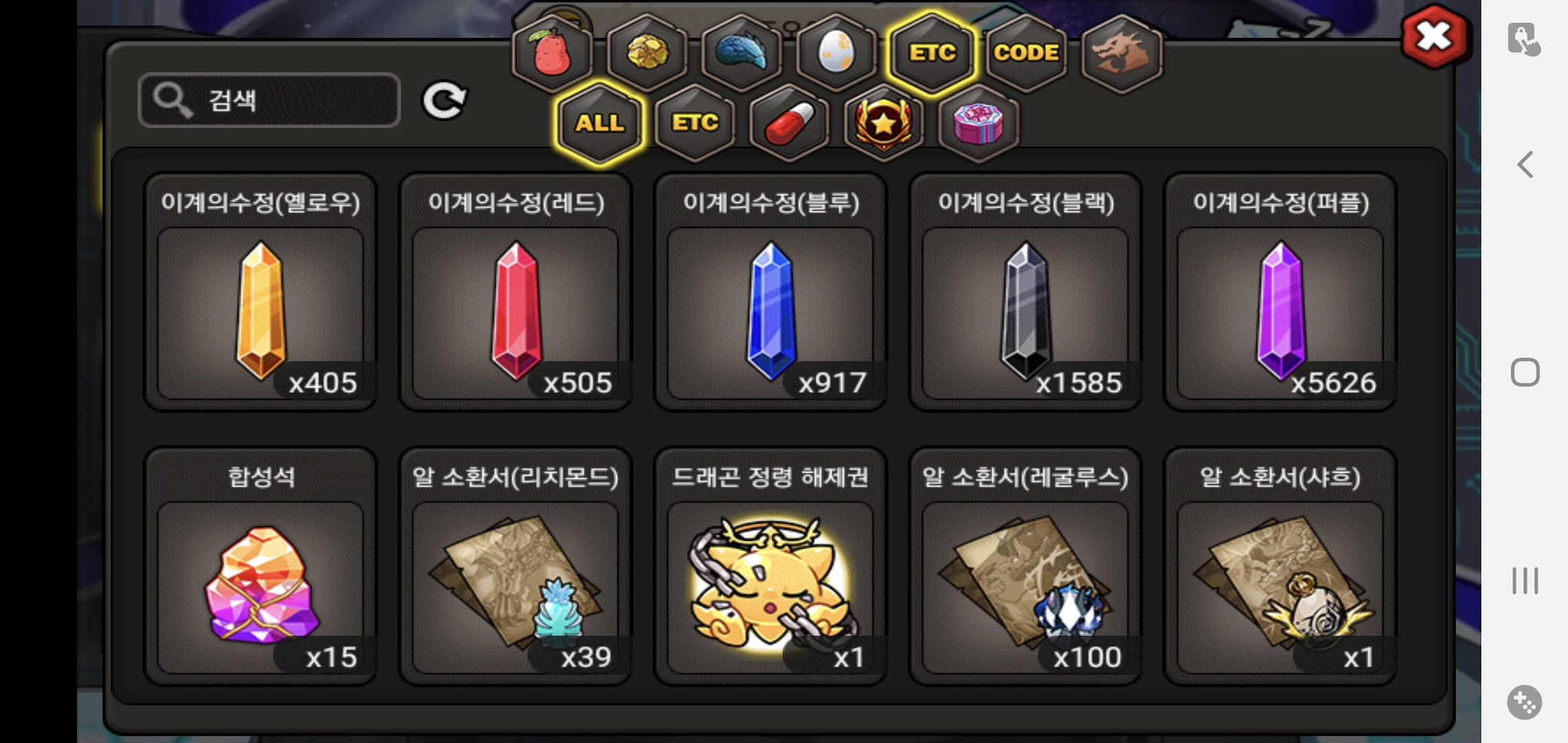The image size is (1568, 743).
Task: Pick the 합성석 synthesis stone item
Action: pyautogui.click(x=261, y=566)
